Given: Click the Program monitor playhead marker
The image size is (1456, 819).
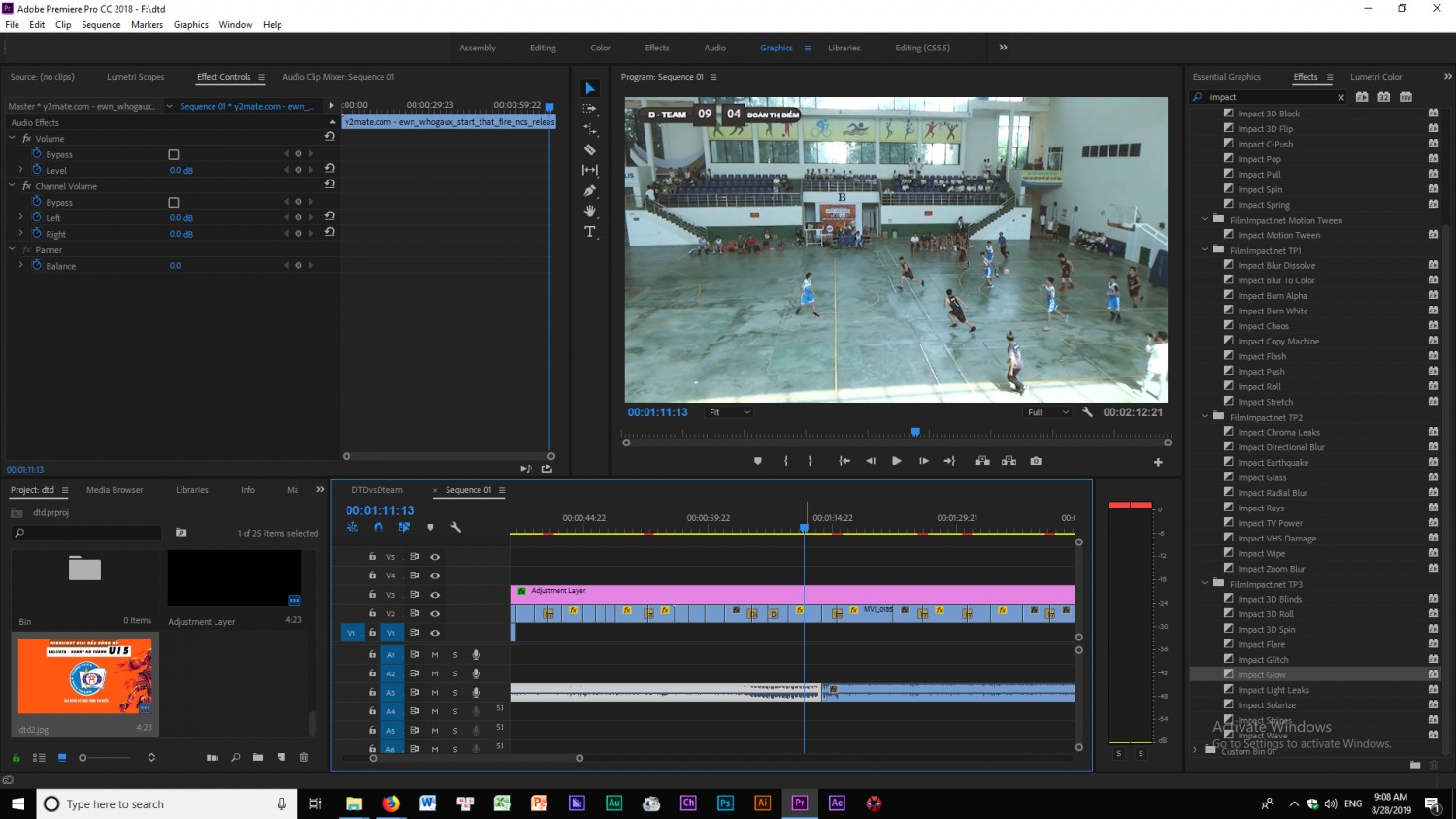Looking at the screenshot, I should pyautogui.click(x=915, y=432).
